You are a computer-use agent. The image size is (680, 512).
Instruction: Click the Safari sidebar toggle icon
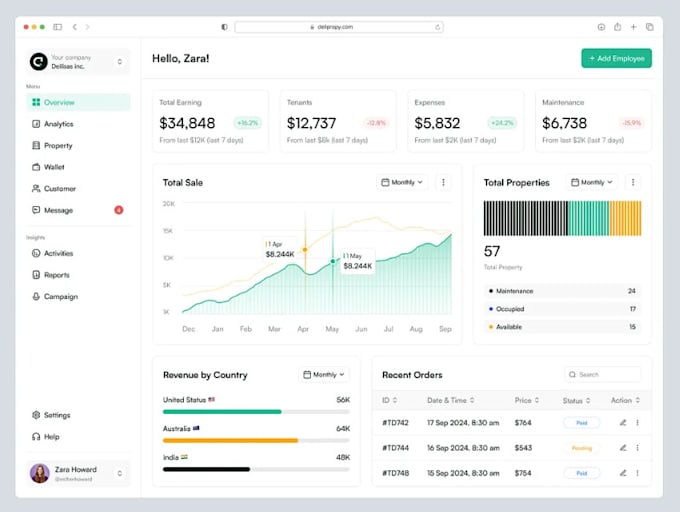[x=57, y=27]
